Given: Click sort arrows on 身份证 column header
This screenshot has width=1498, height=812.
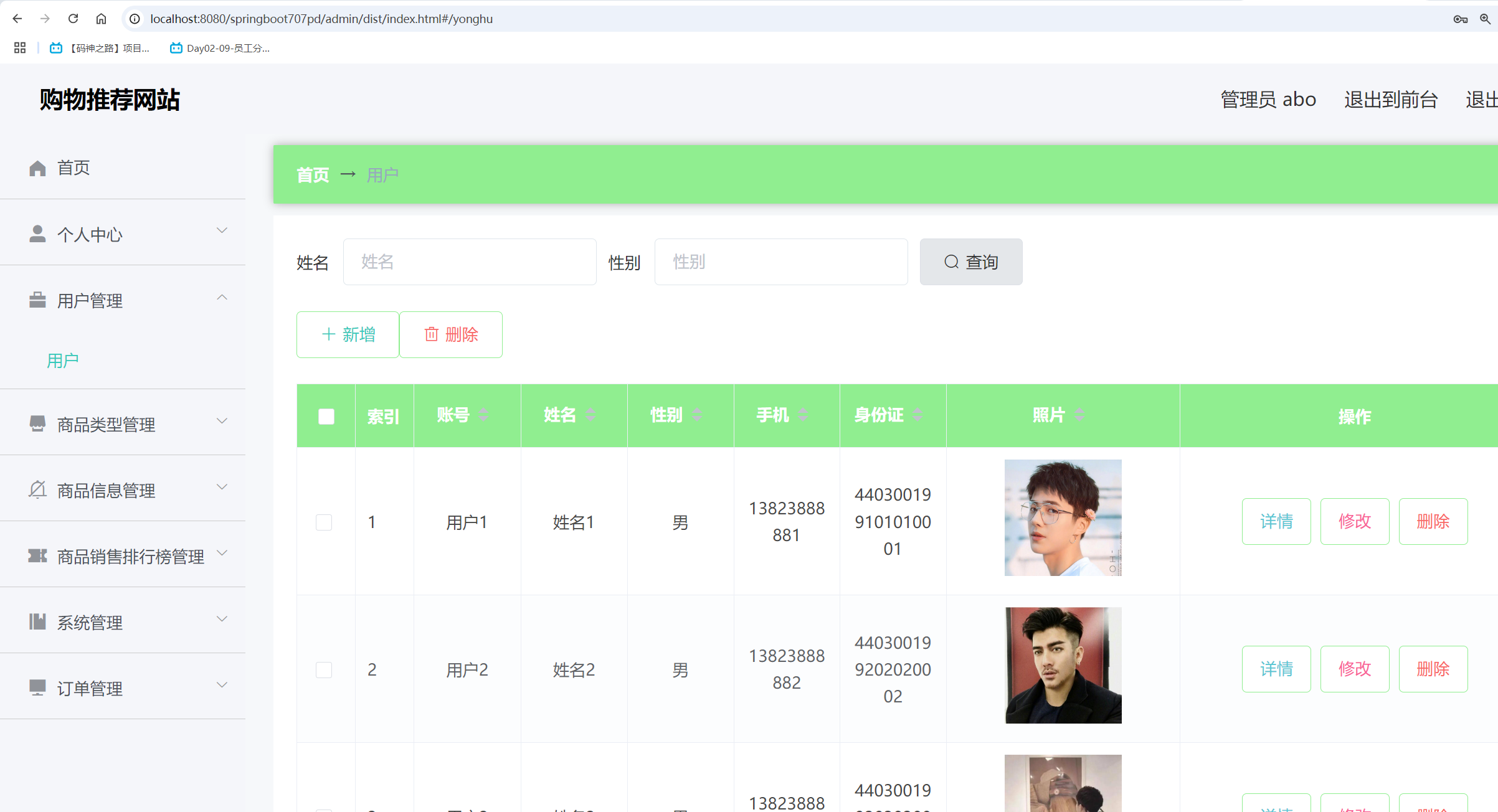Looking at the screenshot, I should coord(917,415).
